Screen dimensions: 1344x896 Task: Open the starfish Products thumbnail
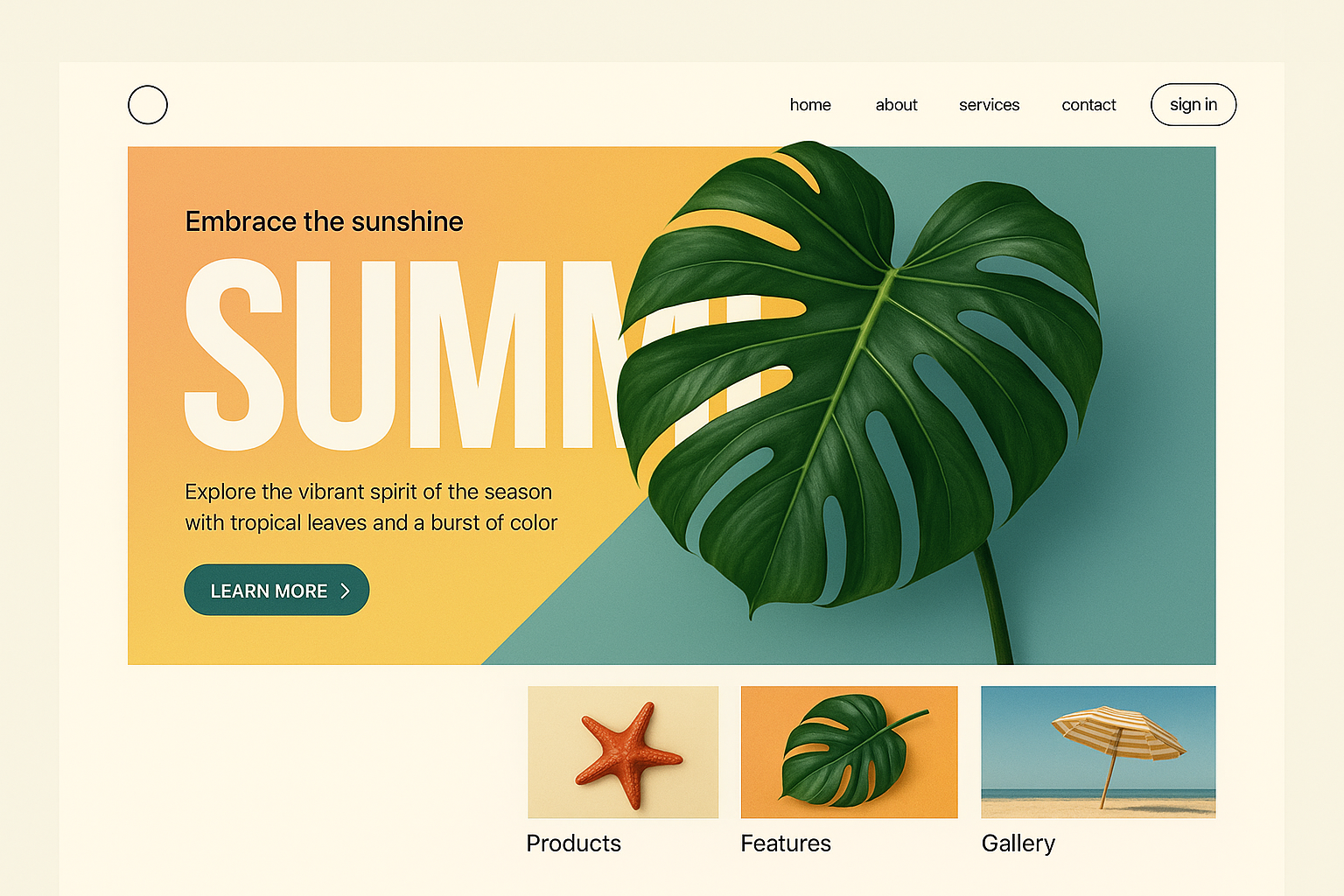coord(623,752)
